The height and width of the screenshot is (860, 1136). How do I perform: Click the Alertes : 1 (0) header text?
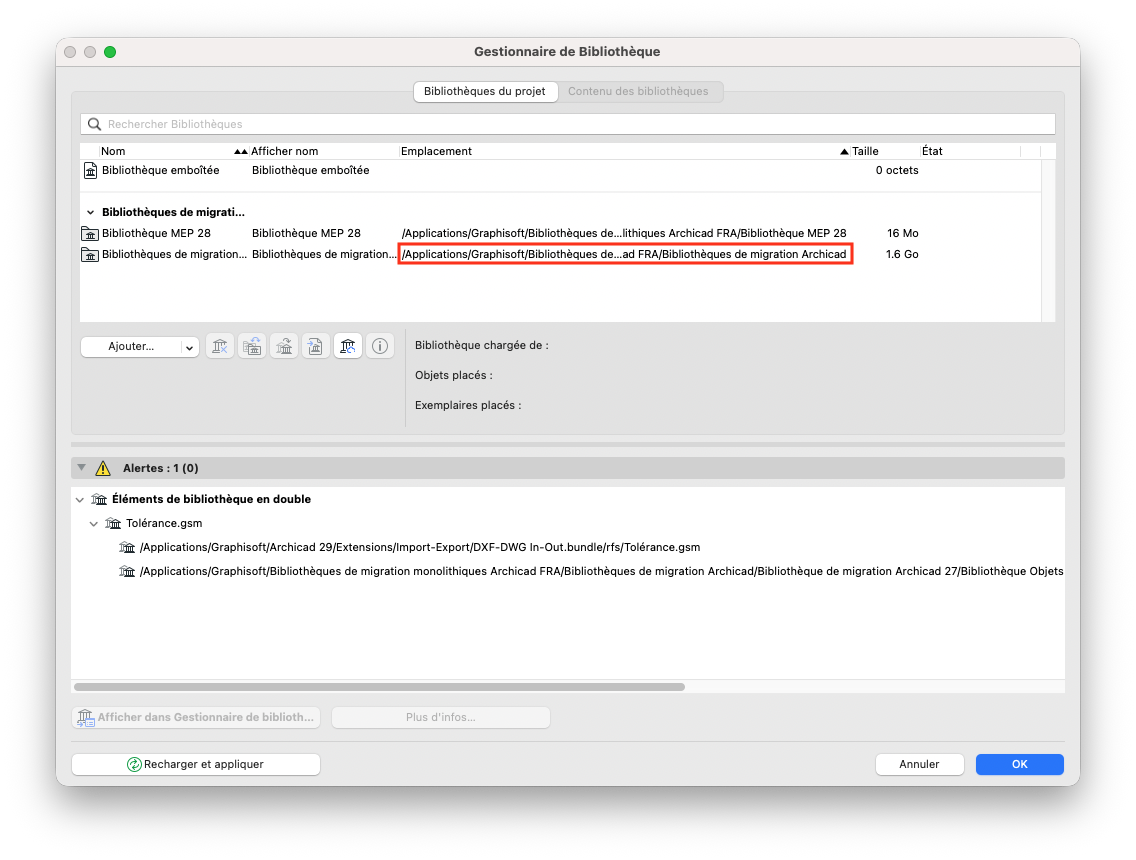click(x=160, y=468)
